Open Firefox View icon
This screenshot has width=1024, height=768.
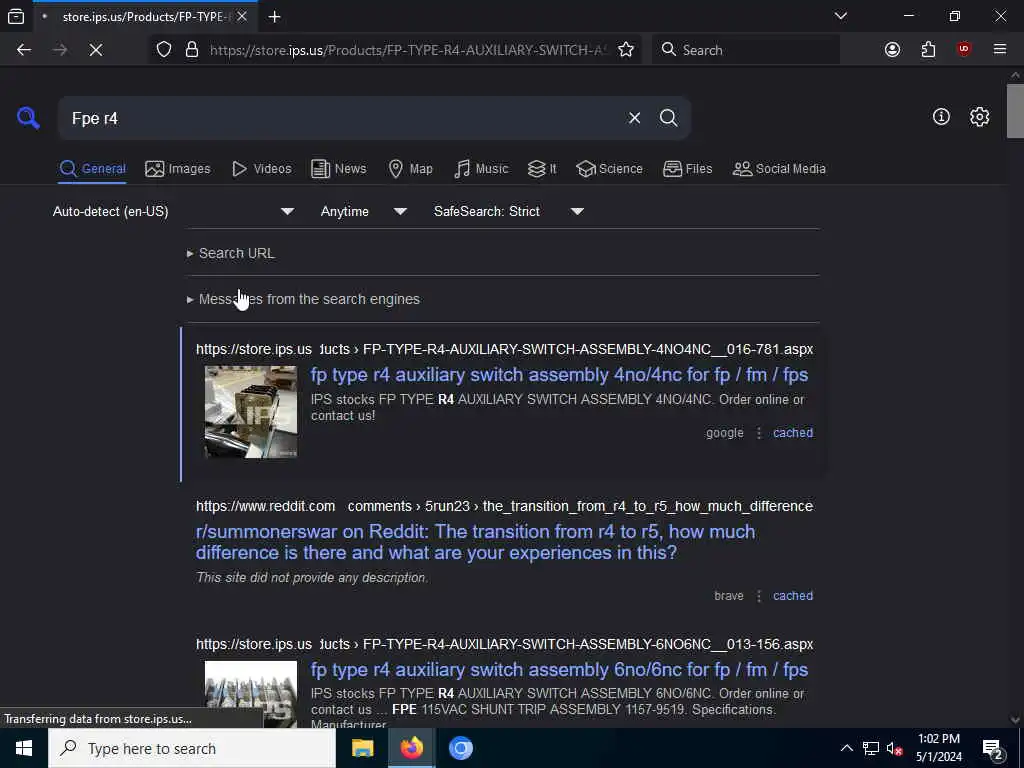[16, 17]
